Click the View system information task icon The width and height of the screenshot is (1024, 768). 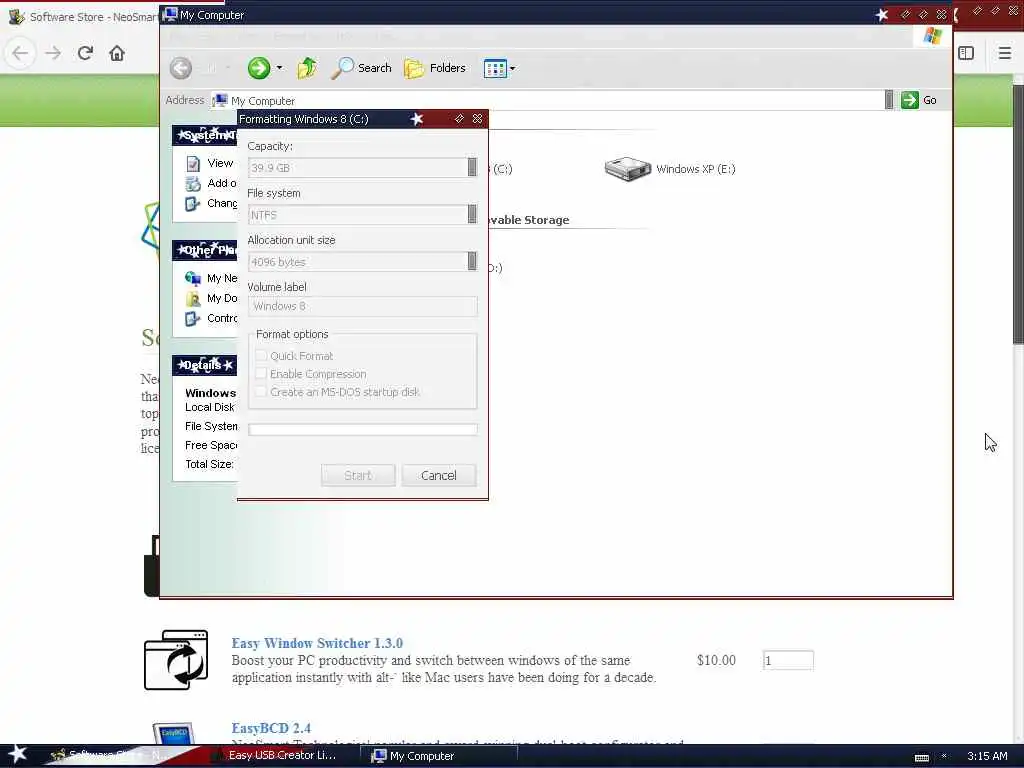point(193,163)
